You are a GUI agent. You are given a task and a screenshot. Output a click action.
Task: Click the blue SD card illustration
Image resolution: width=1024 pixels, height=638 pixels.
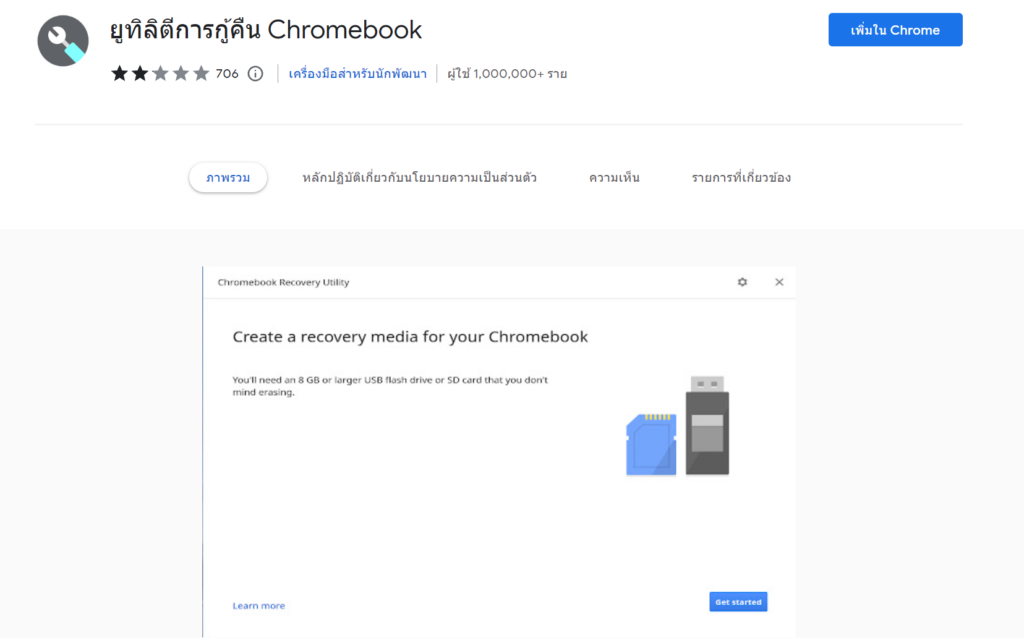click(651, 443)
